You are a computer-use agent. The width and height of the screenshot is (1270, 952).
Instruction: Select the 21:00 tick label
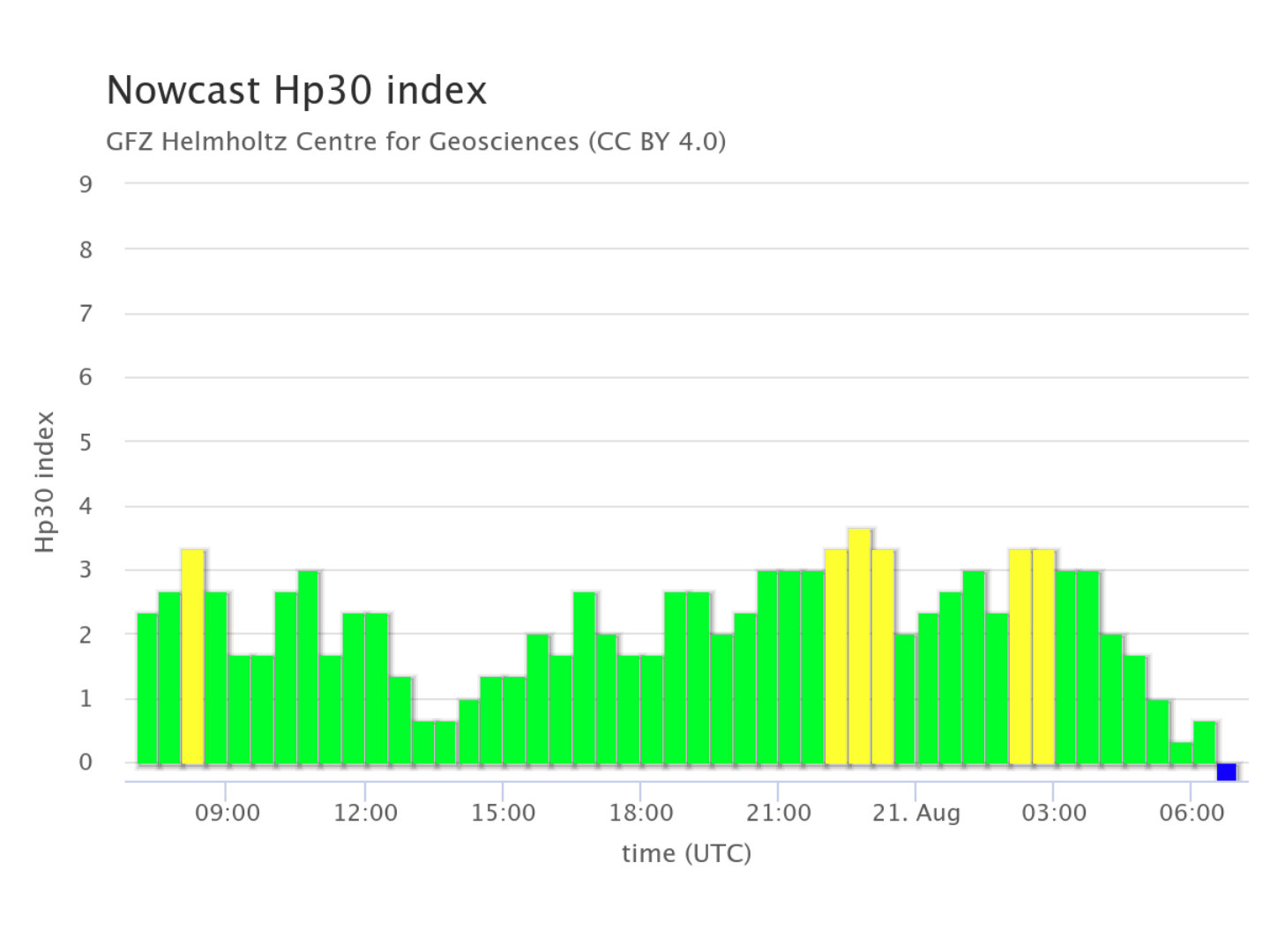(x=778, y=813)
